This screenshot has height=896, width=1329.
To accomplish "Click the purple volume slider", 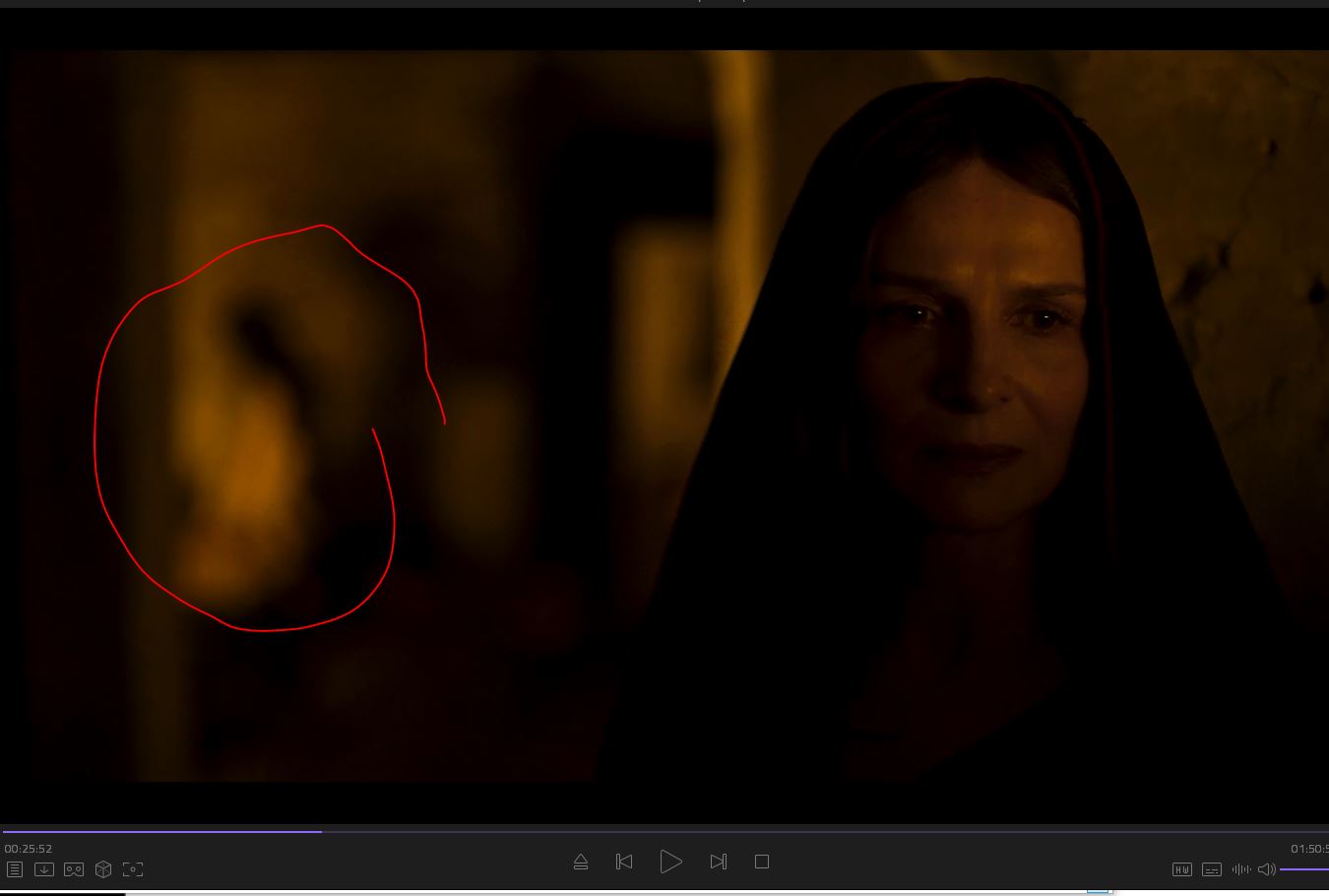I will (x=1304, y=869).
